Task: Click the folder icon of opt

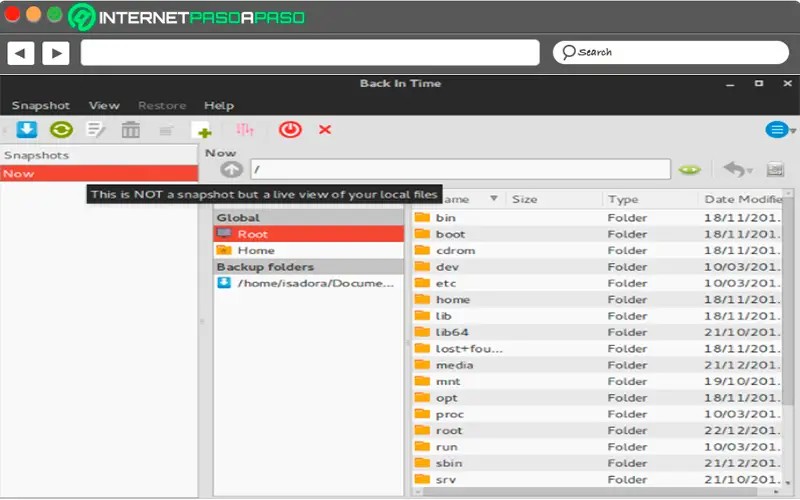Action: point(422,397)
